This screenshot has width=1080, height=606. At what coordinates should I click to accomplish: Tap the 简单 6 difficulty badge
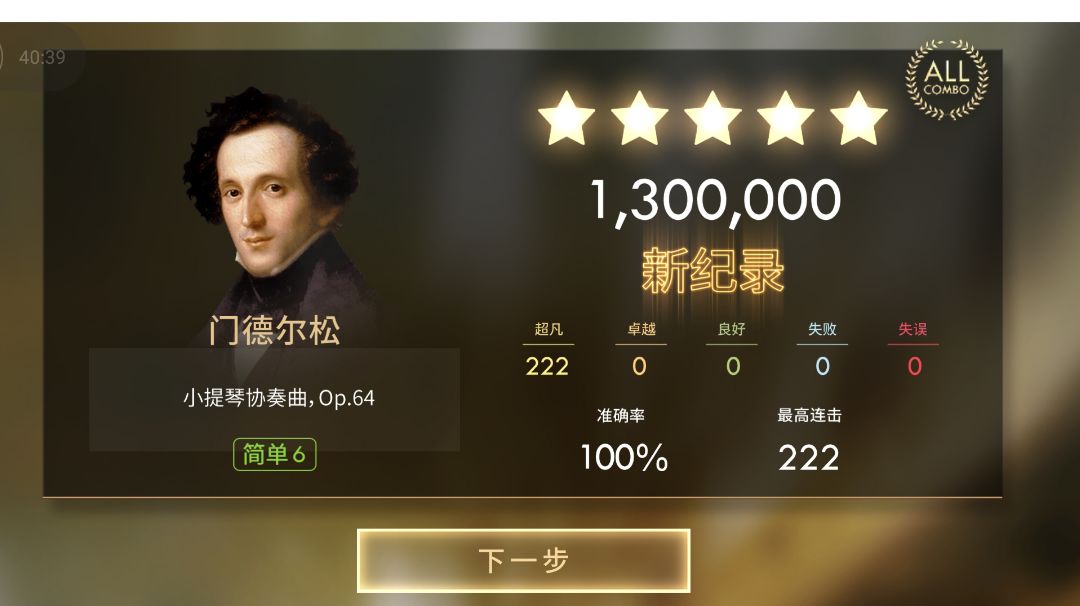(x=275, y=454)
